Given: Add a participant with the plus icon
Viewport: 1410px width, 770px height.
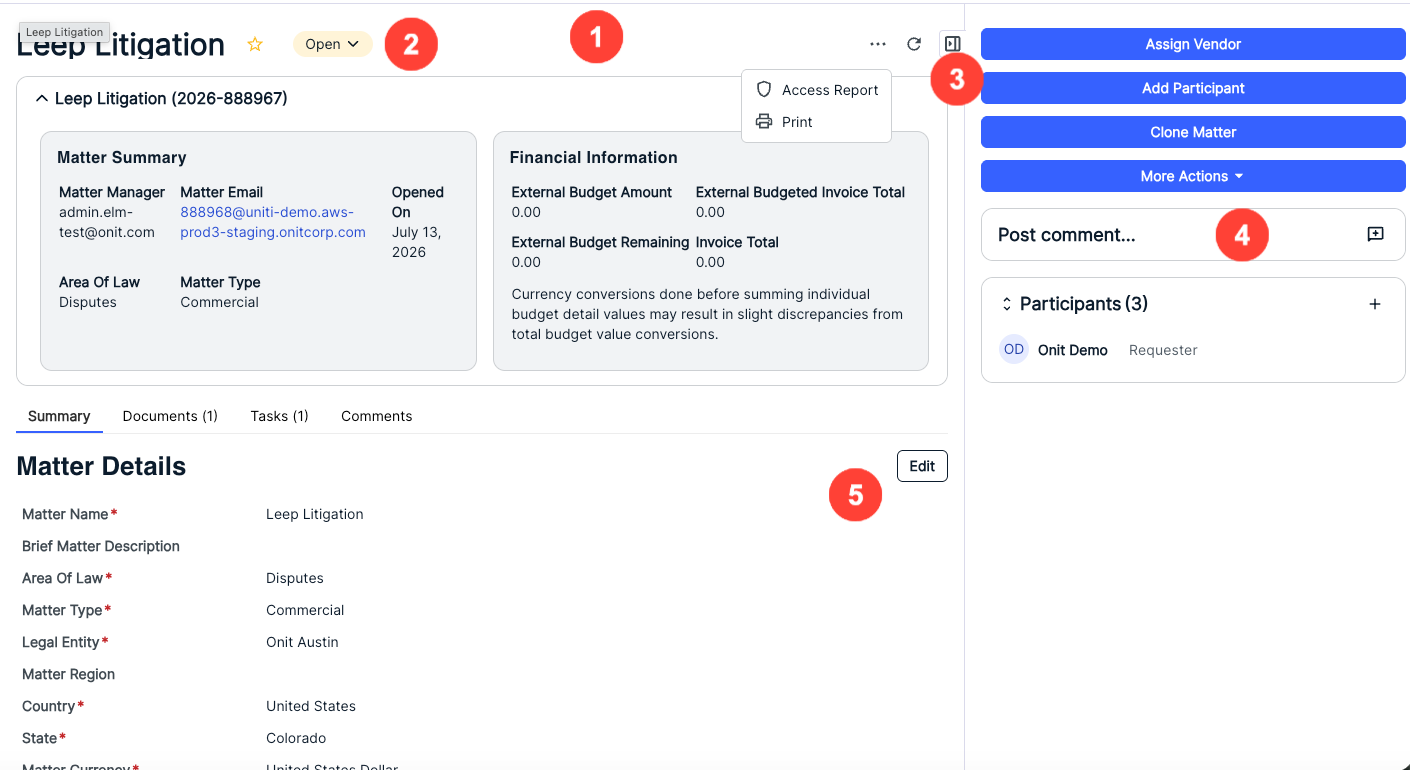Looking at the screenshot, I should tap(1375, 304).
